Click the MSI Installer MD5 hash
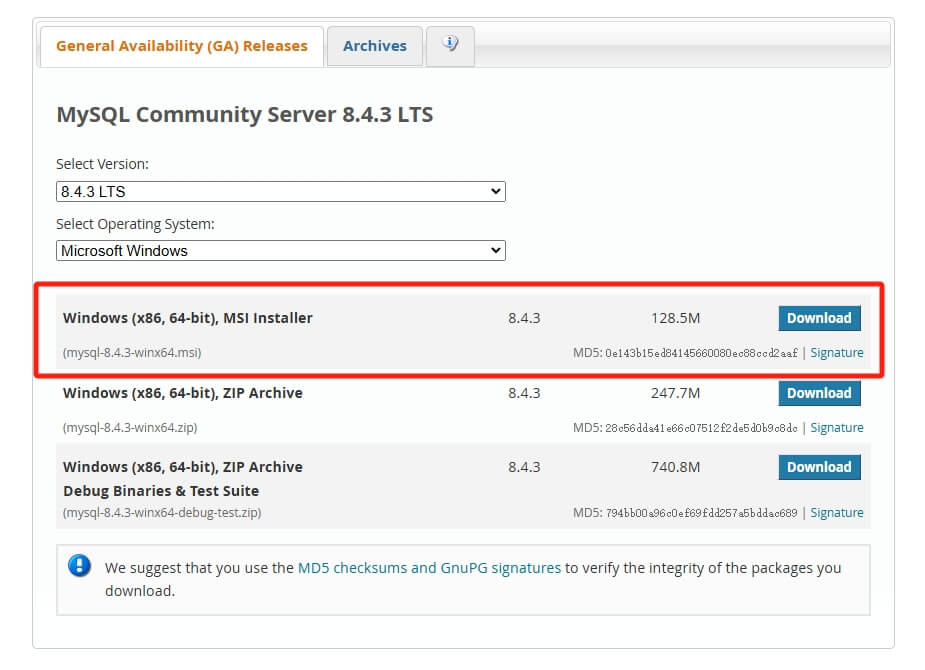This screenshot has height=670, width=925. pos(701,353)
